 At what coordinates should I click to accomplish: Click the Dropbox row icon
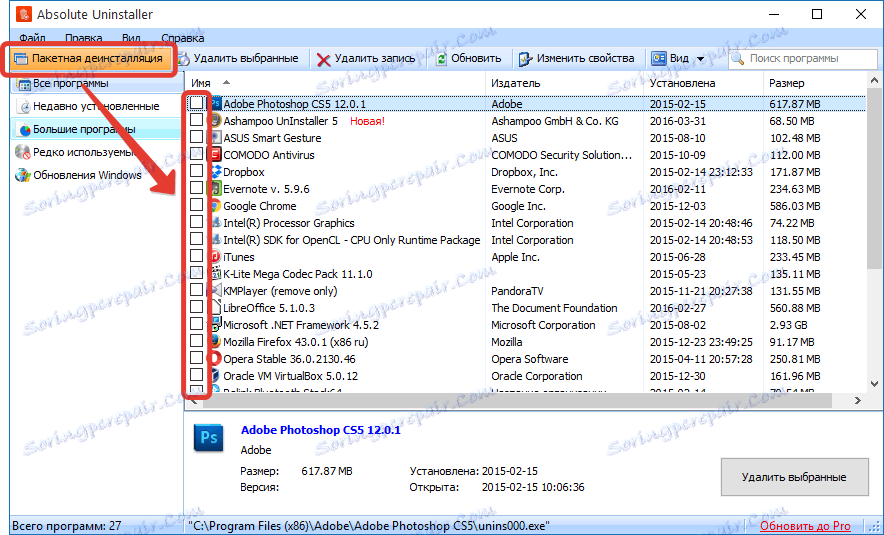coord(216,171)
